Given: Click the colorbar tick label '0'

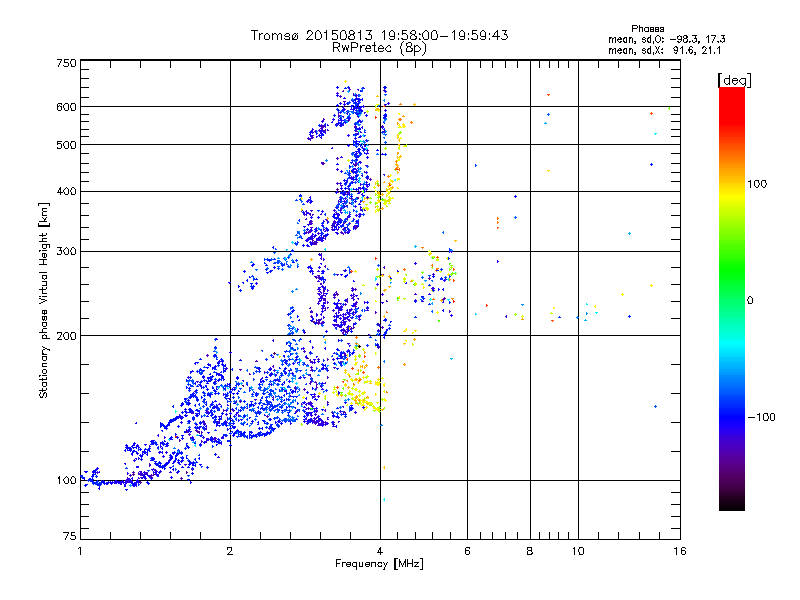Looking at the screenshot, I should click(750, 300).
